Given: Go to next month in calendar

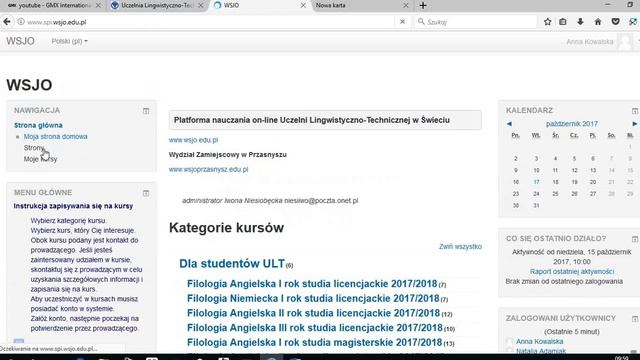Looking at the screenshot, I should (x=635, y=124).
